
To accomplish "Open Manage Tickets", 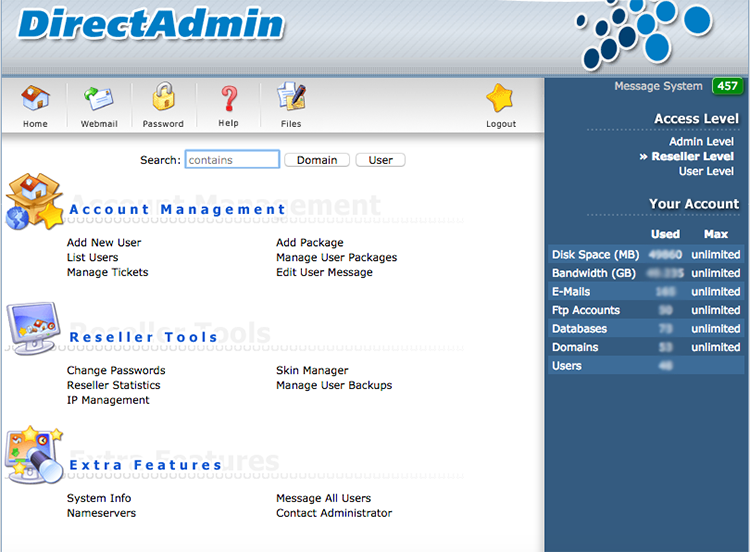I will (x=108, y=272).
